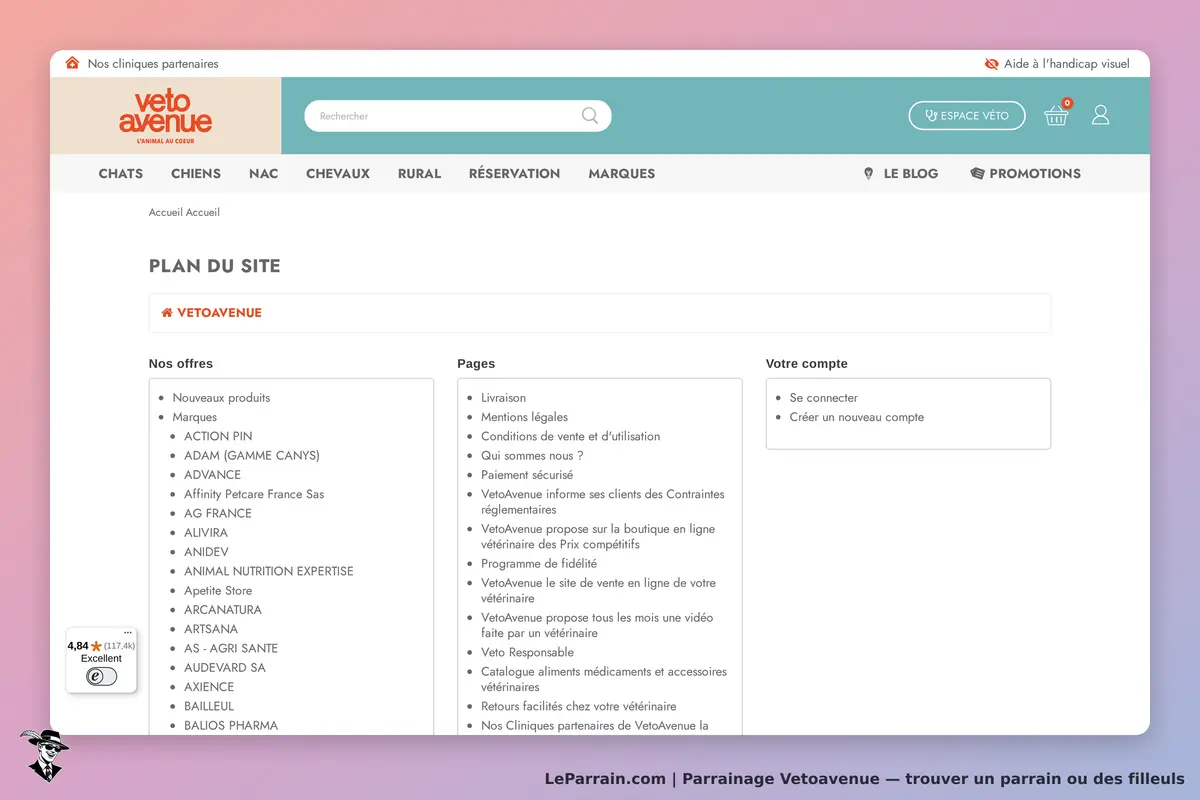The width and height of the screenshot is (1200, 800).
Task: Click the VETOAVENUE sitemap link
Action: point(219,313)
